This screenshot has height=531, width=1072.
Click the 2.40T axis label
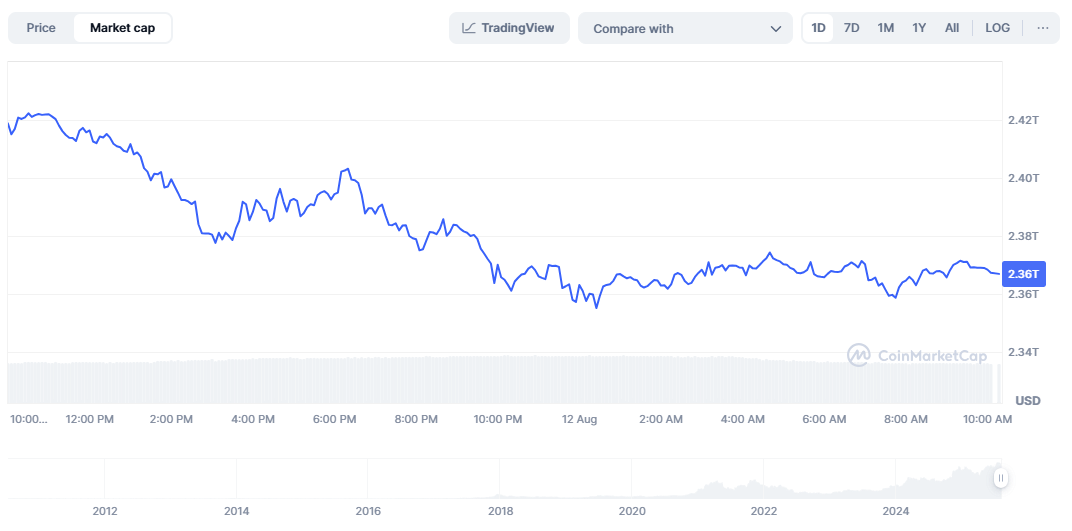click(x=1023, y=178)
